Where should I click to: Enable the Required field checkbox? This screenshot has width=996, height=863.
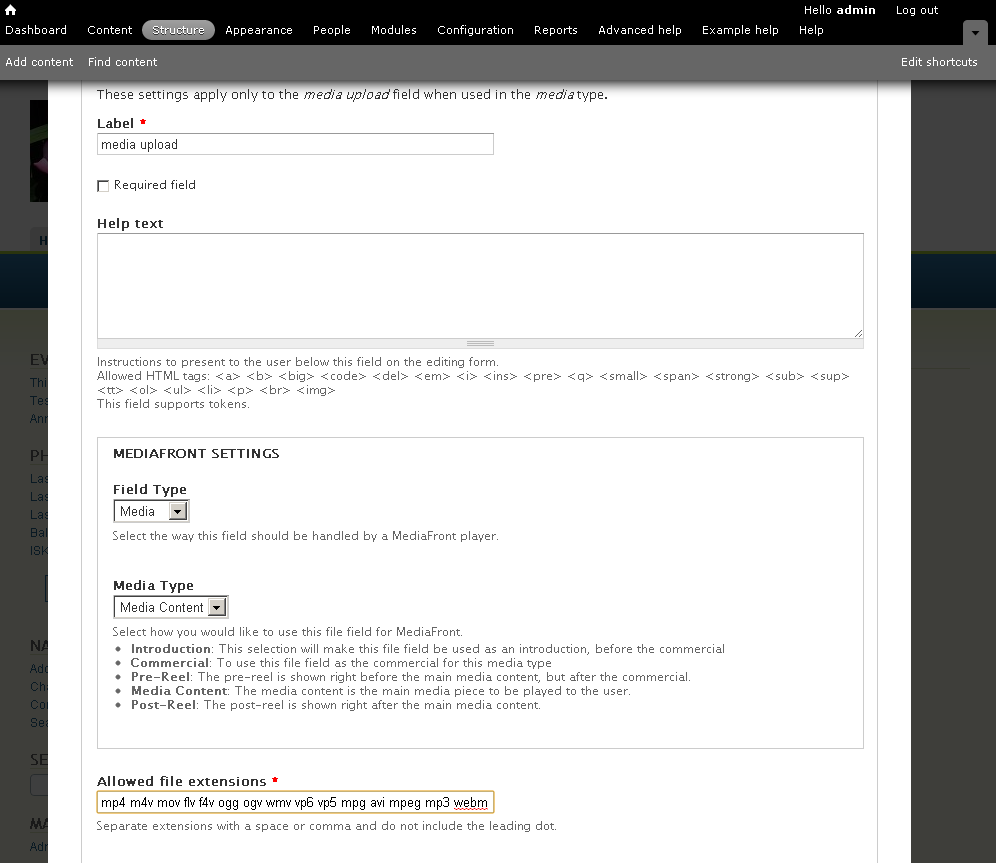[103, 185]
